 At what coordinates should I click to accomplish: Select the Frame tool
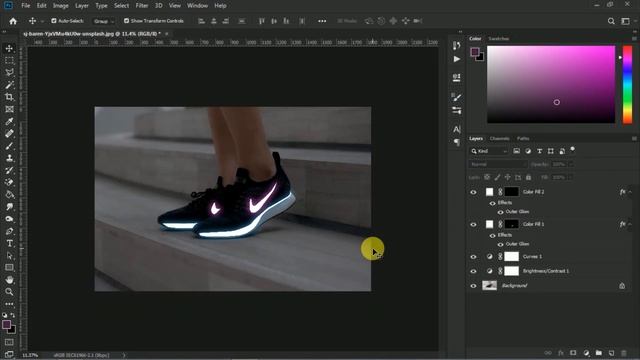point(9,109)
